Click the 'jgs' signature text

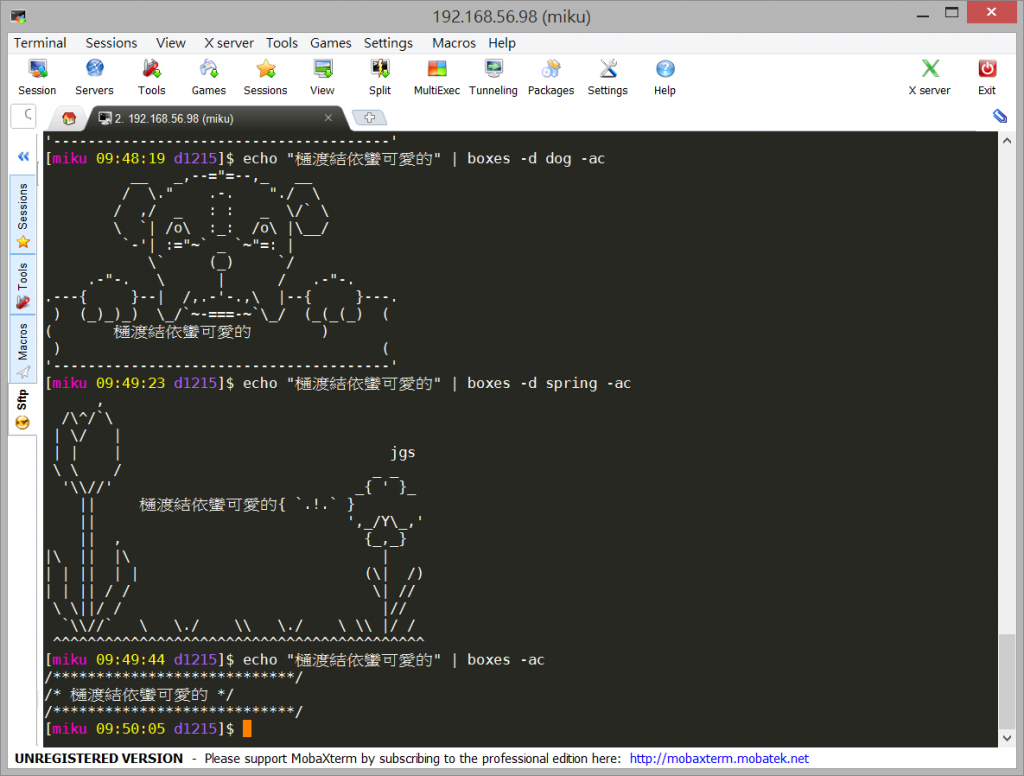402,453
